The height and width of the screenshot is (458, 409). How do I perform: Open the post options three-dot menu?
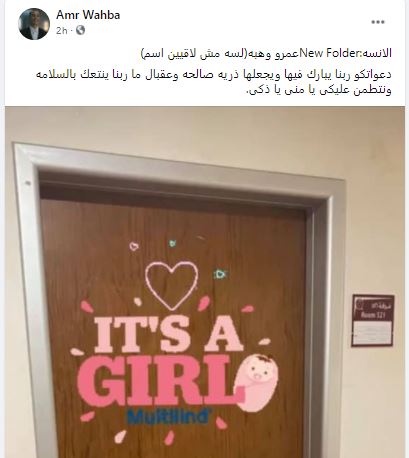[x=378, y=22]
